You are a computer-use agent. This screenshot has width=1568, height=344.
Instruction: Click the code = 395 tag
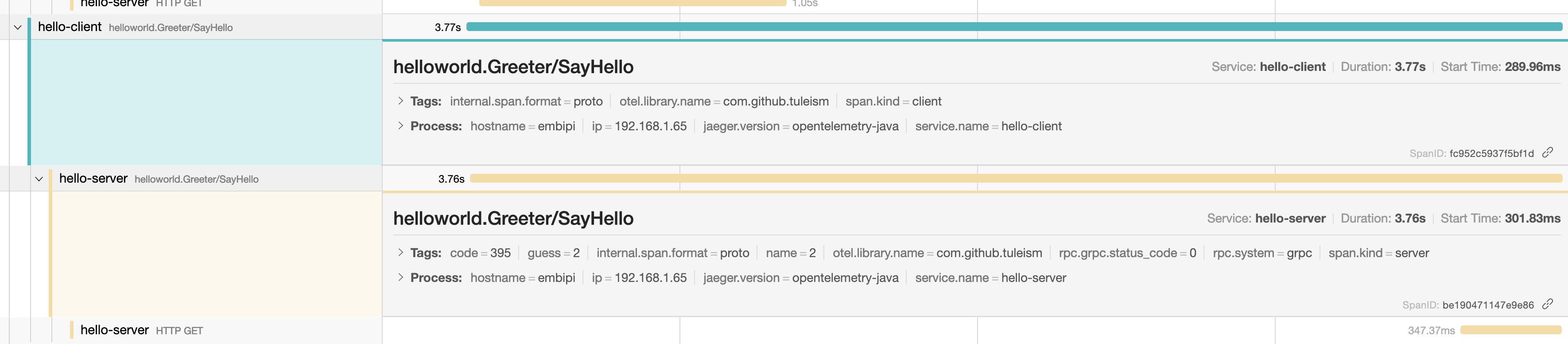point(480,253)
